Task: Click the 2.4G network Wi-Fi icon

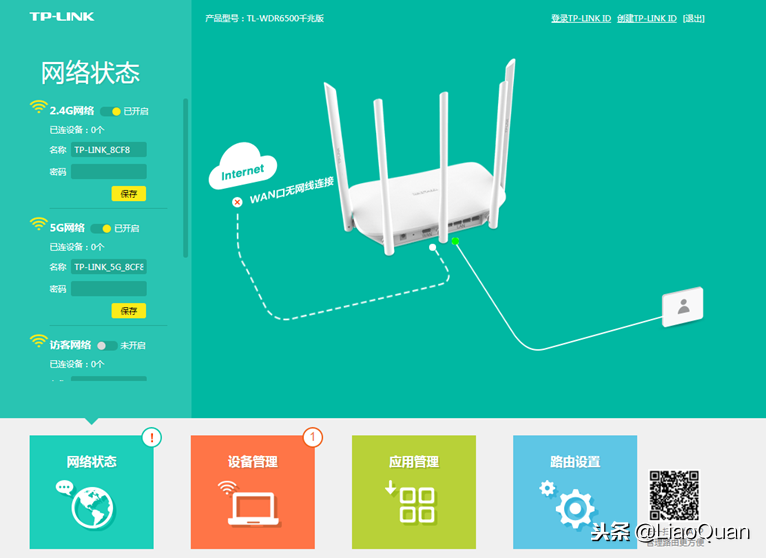Action: click(x=38, y=108)
